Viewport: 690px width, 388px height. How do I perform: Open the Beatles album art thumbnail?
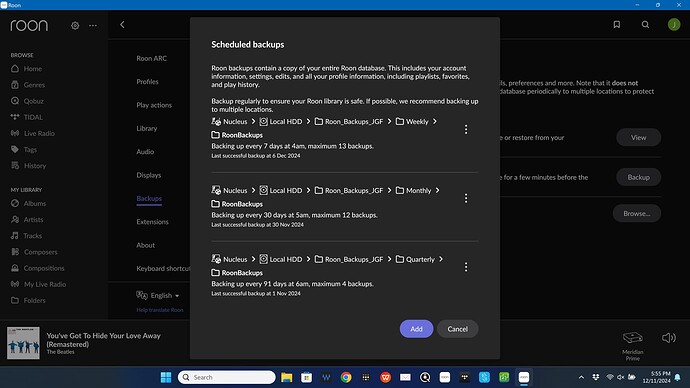pos(23,343)
